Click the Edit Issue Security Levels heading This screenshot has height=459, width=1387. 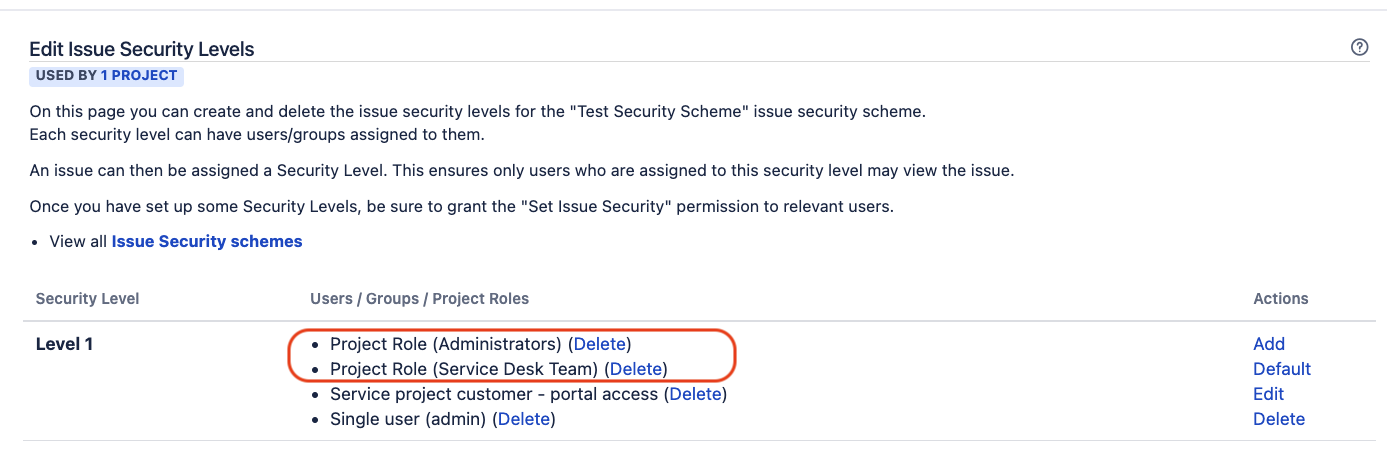tap(141, 48)
